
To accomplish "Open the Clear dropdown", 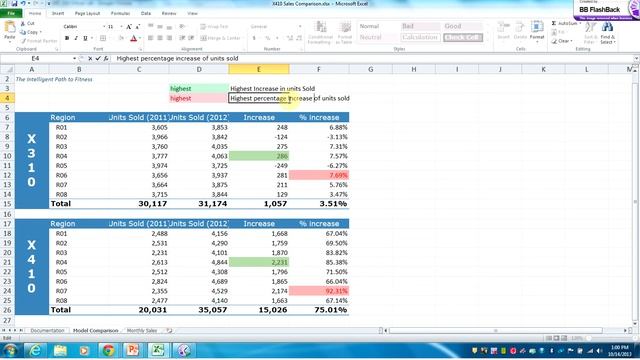I will click(x=562, y=41).
